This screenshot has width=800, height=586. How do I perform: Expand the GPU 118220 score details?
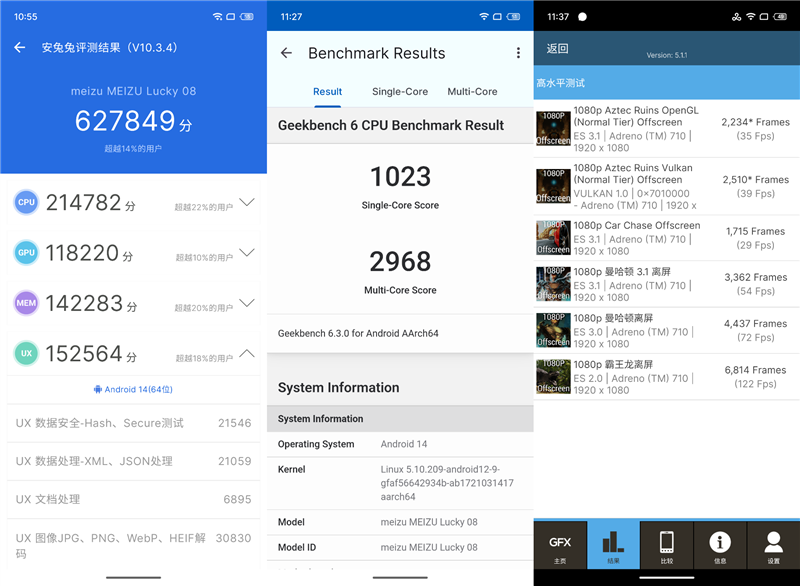pos(247,252)
